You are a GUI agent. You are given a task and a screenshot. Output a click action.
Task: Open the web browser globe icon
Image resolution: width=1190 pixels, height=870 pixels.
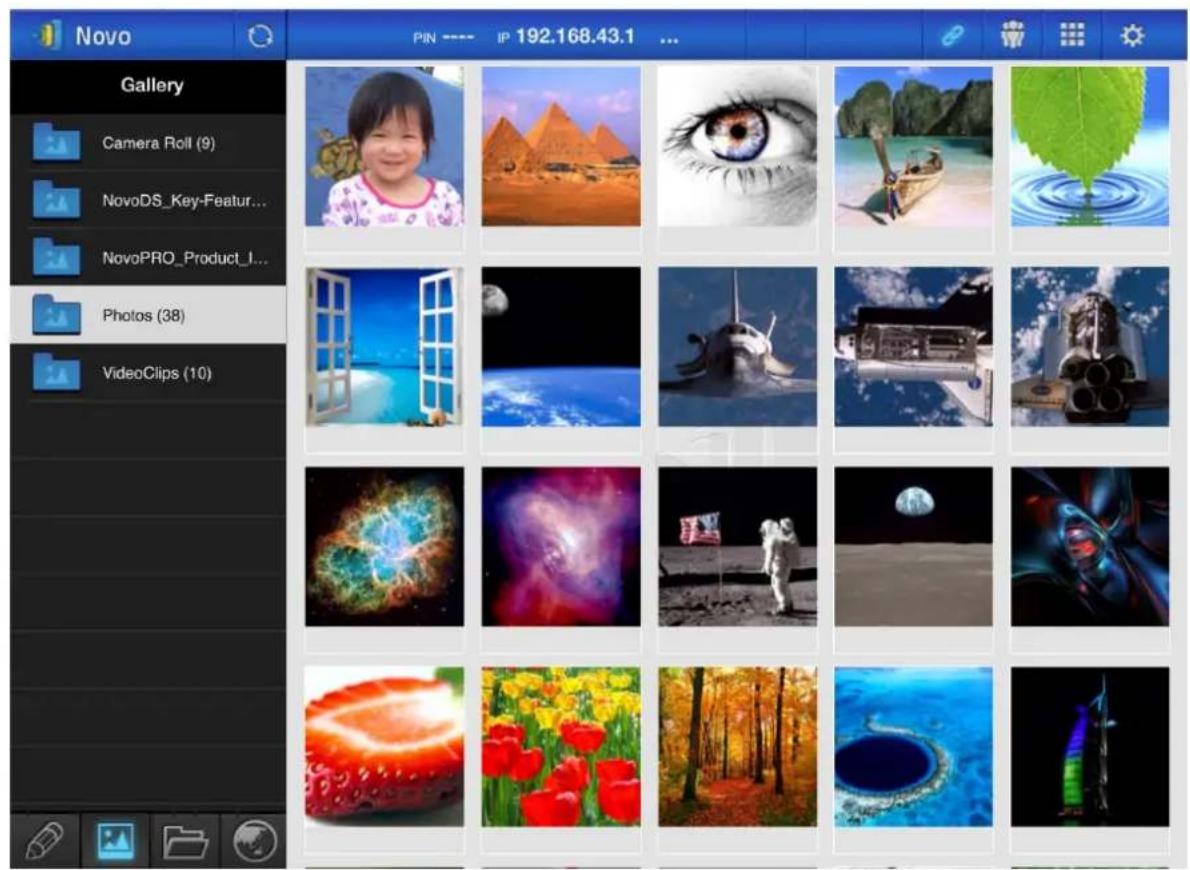(255, 841)
